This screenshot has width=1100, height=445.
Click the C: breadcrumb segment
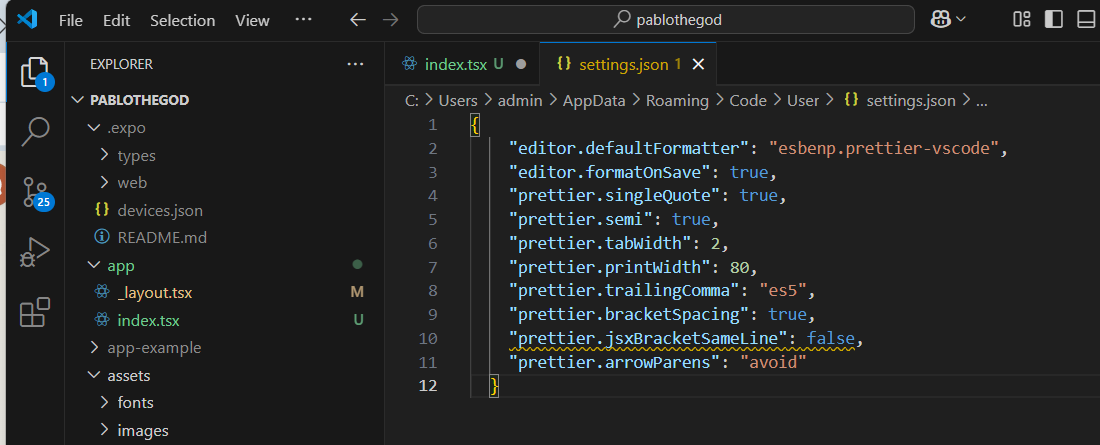pos(412,100)
